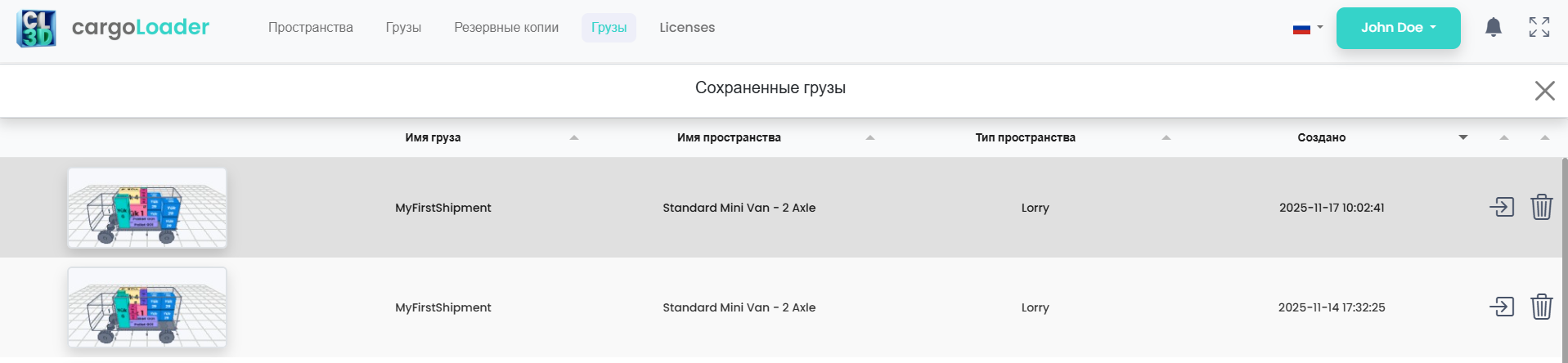This screenshot has width=1568, height=363.
Task: Open the notifications bell
Action: pyautogui.click(x=1493, y=28)
